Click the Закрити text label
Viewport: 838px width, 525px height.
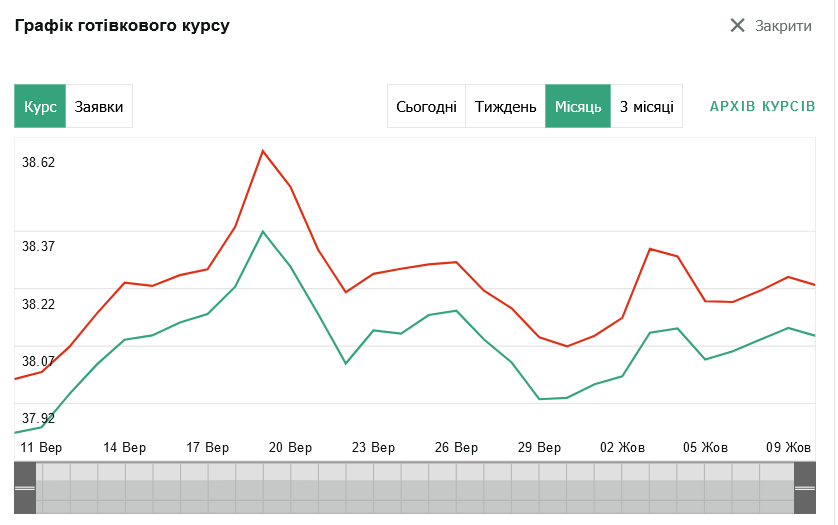click(783, 26)
